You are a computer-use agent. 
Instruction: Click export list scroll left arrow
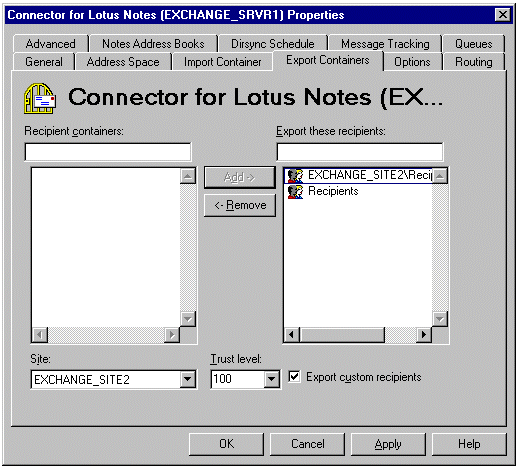tap(292, 334)
